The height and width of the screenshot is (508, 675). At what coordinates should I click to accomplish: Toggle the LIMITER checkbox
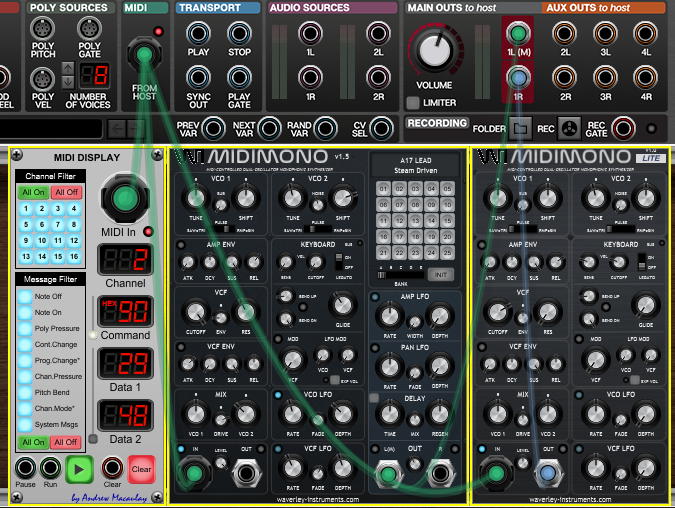pos(413,103)
